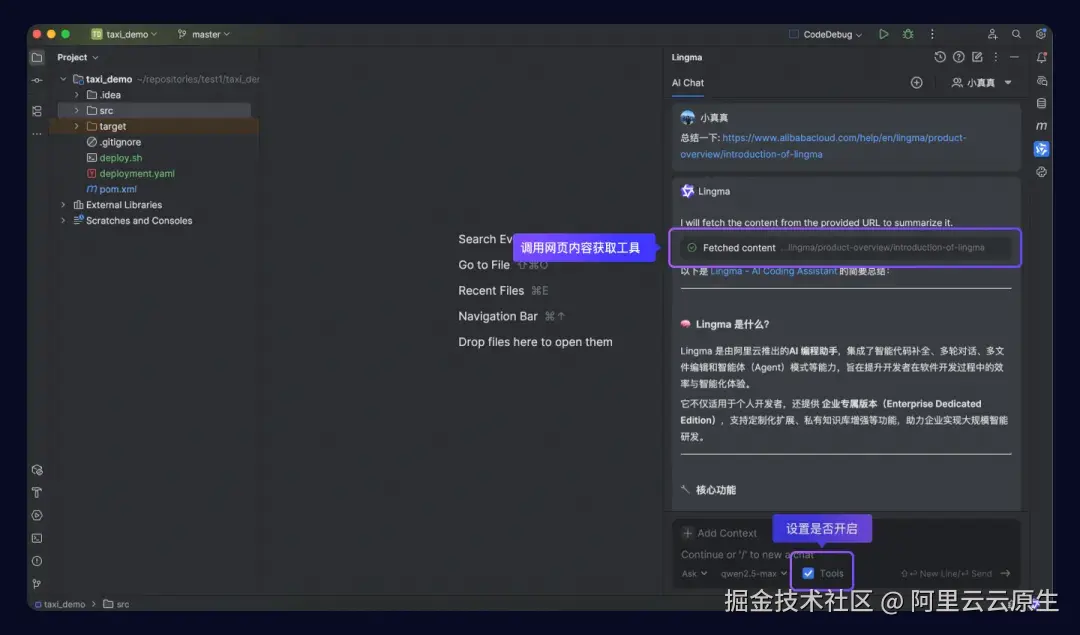Viewport: 1080px width, 635px height.
Task: Show Lingma chat history
Action: 939,57
